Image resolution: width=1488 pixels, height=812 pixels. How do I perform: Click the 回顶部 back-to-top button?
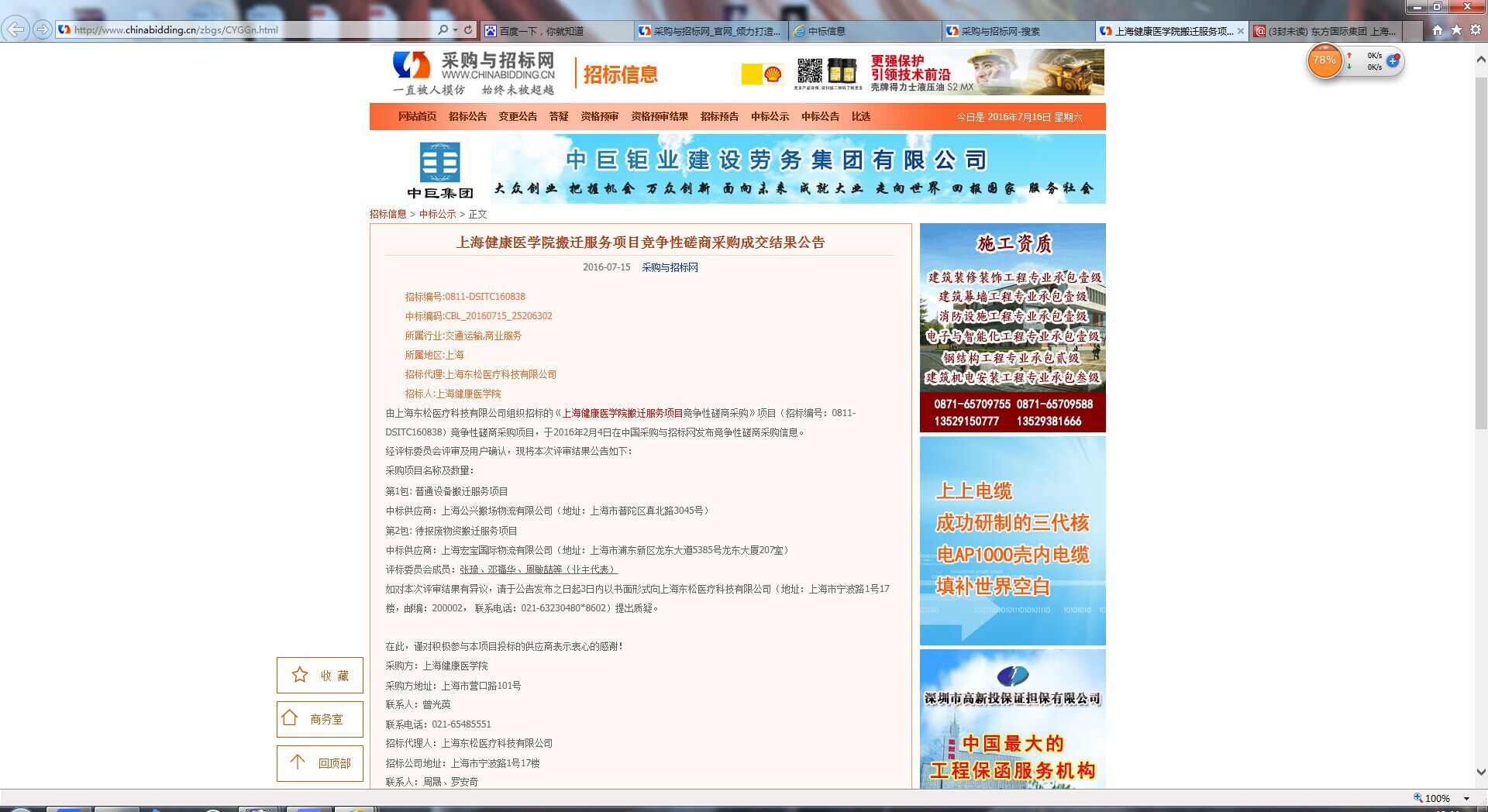tap(320, 763)
